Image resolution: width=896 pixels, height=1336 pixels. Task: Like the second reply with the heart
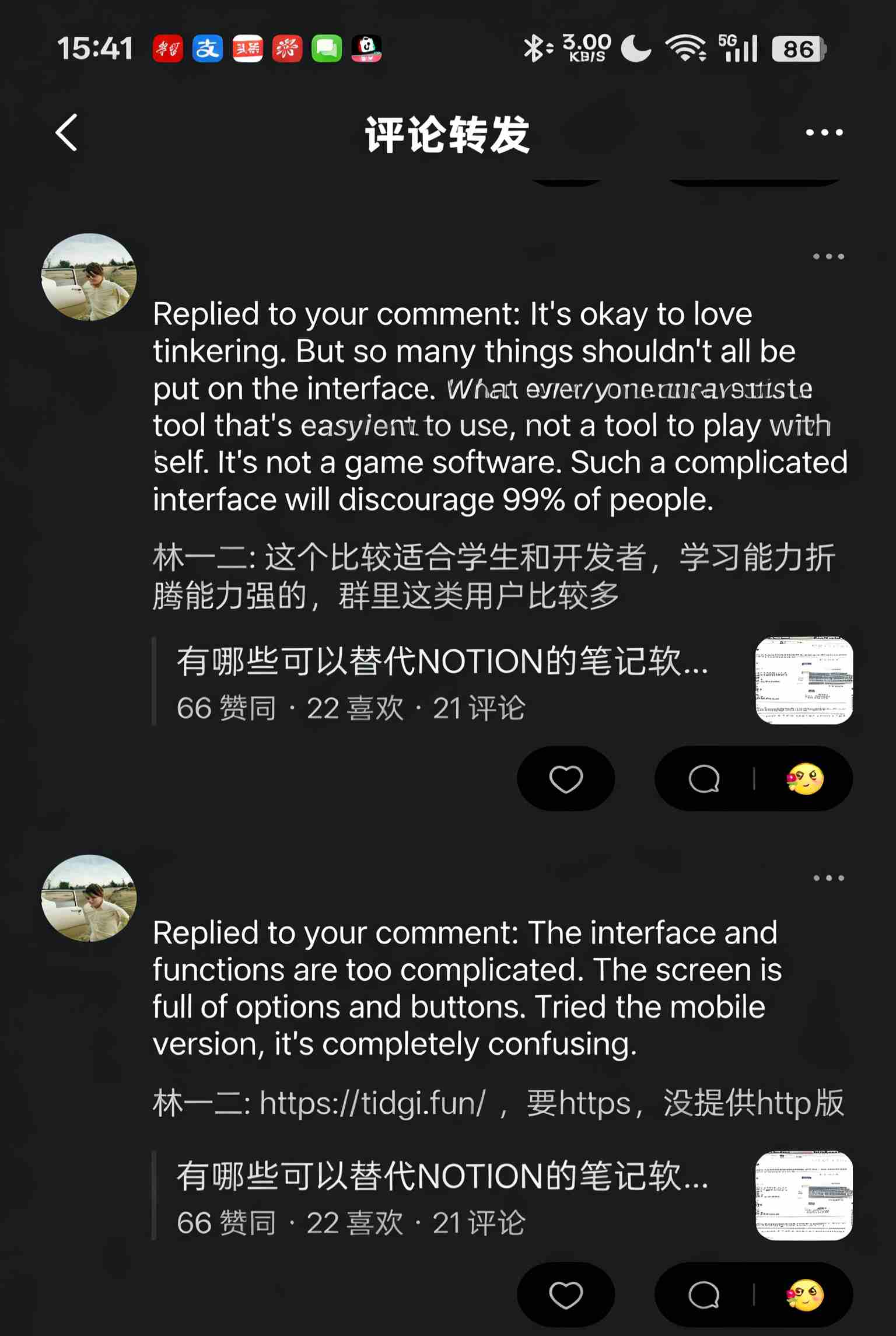tap(566, 1295)
